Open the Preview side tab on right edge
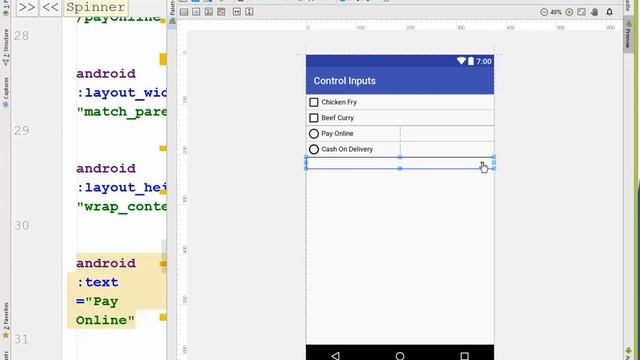The image size is (640, 360). click(x=628, y=35)
